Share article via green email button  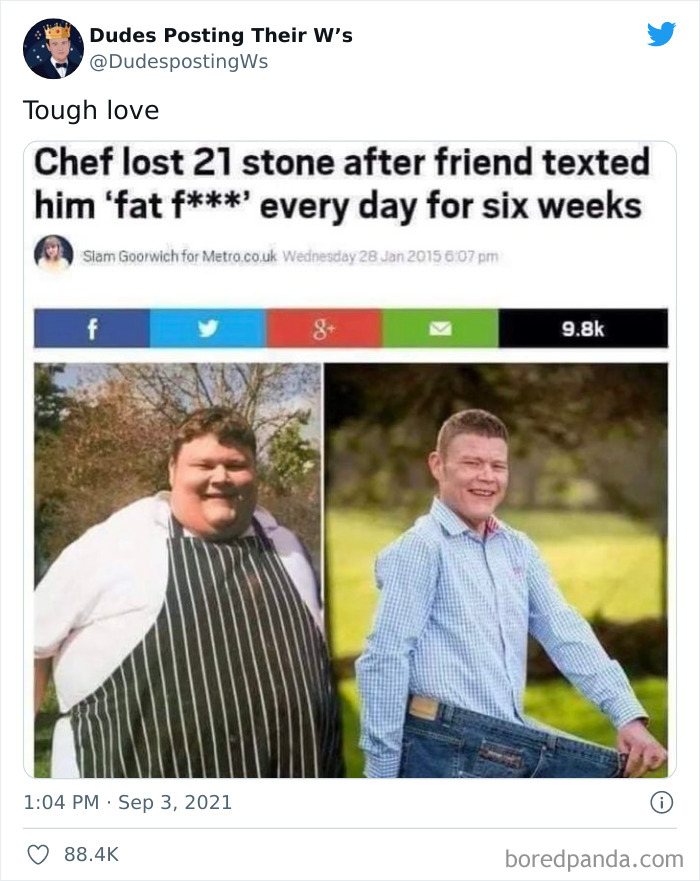440,328
